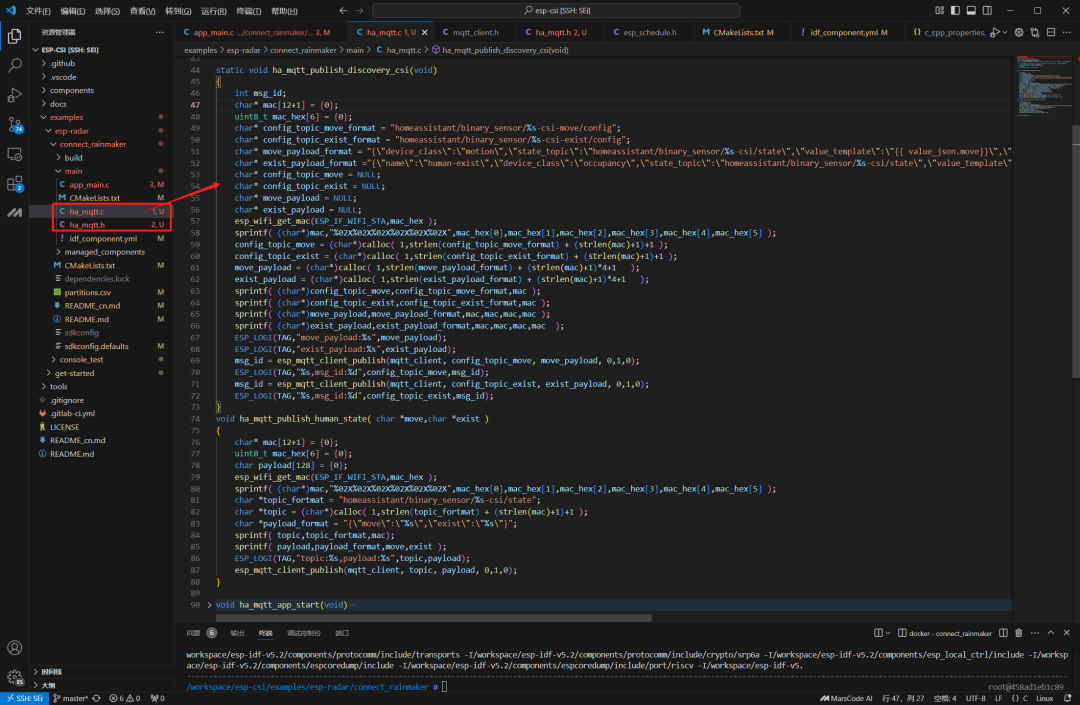The height and width of the screenshot is (705, 1080).
Task: Open the Manage gear in activity bar
Action: [15, 677]
